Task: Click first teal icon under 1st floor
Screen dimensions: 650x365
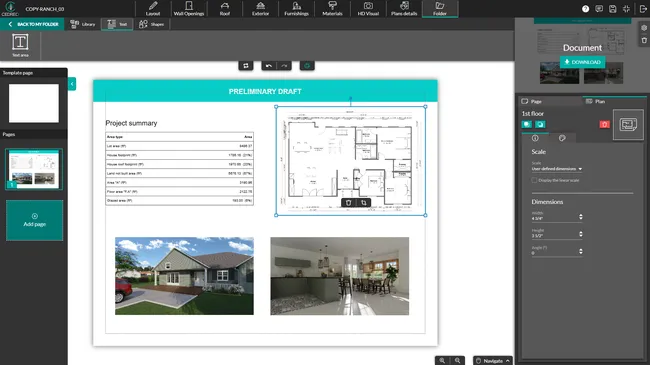Action: tap(526, 124)
